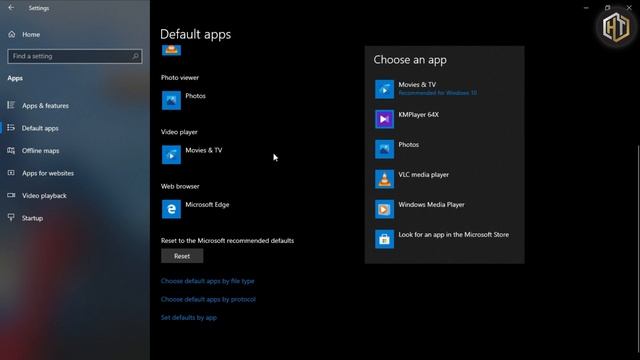Close the Settings window
The width and height of the screenshot is (640, 360).
[x=629, y=8]
